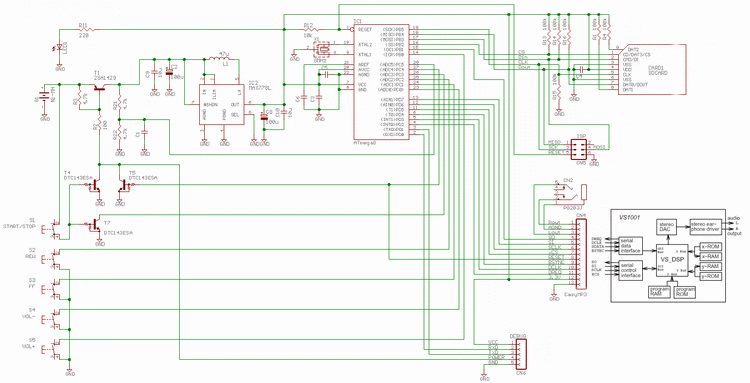Click the SD card CARD1 connector symbol
This screenshot has height=383, width=750.
point(652,70)
